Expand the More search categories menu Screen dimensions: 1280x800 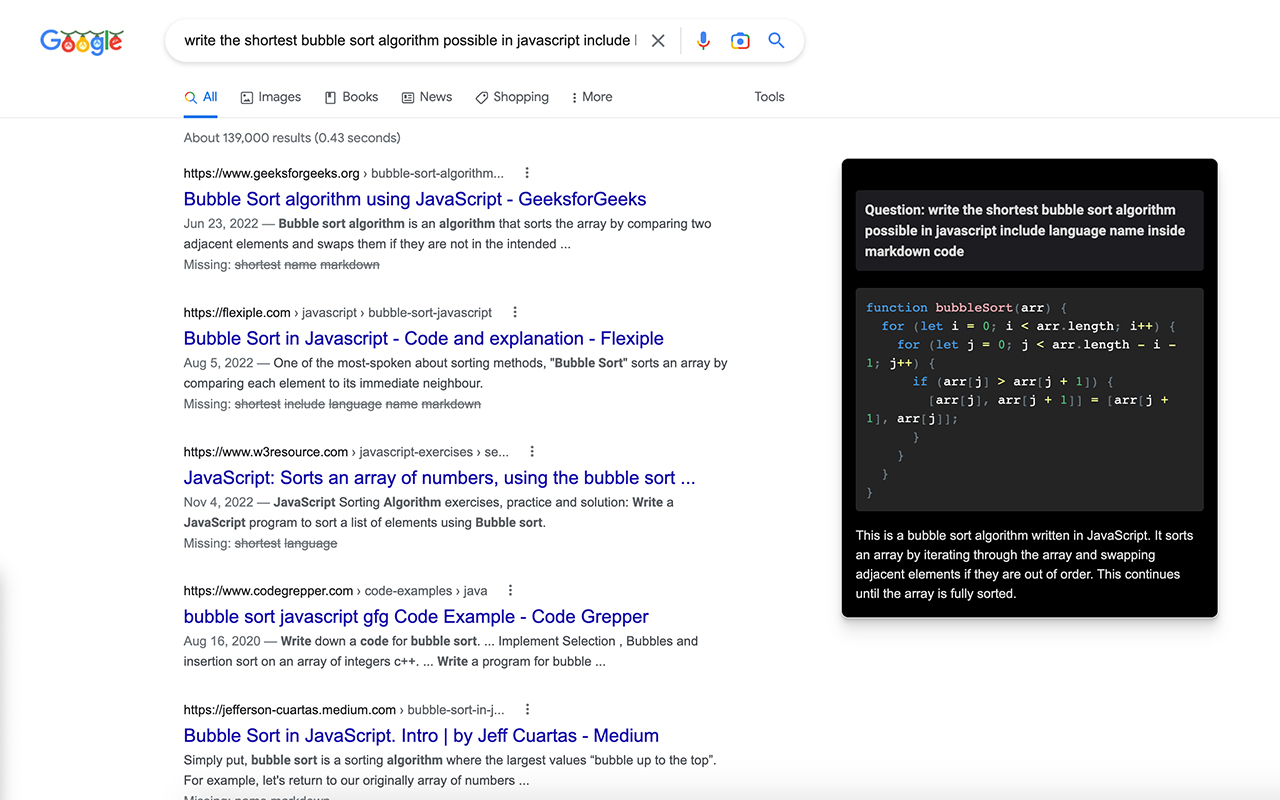[x=591, y=97]
